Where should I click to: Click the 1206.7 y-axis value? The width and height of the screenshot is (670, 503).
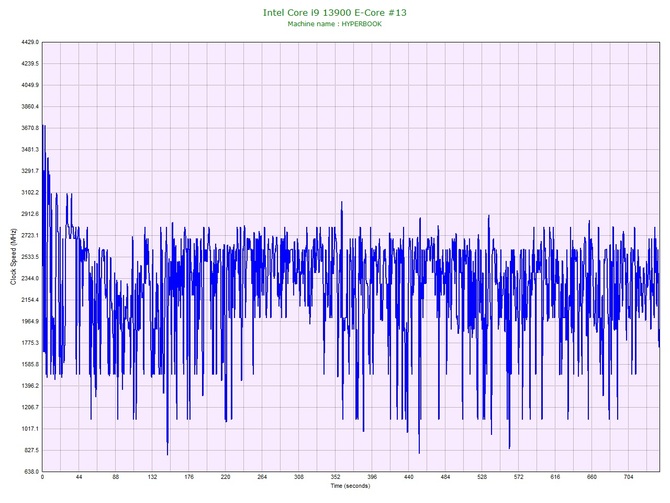[30, 407]
